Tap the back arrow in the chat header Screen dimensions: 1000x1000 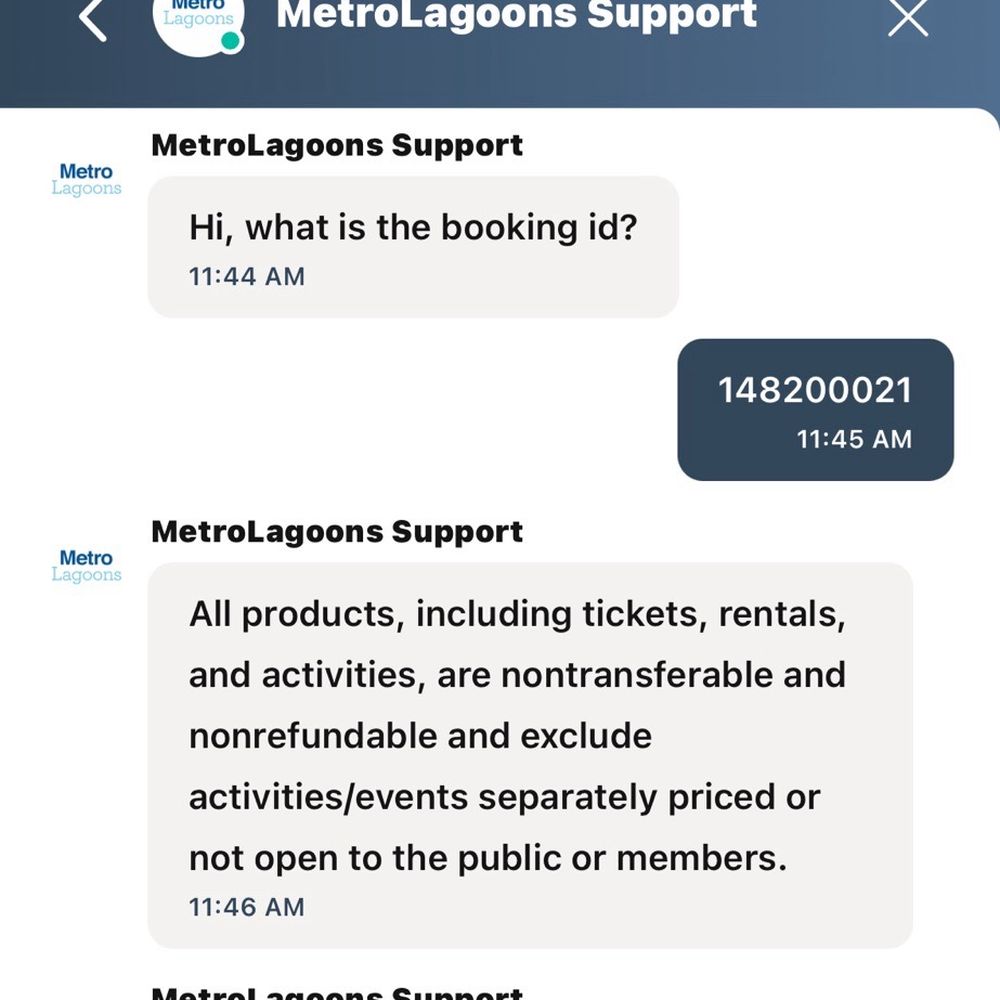point(93,19)
